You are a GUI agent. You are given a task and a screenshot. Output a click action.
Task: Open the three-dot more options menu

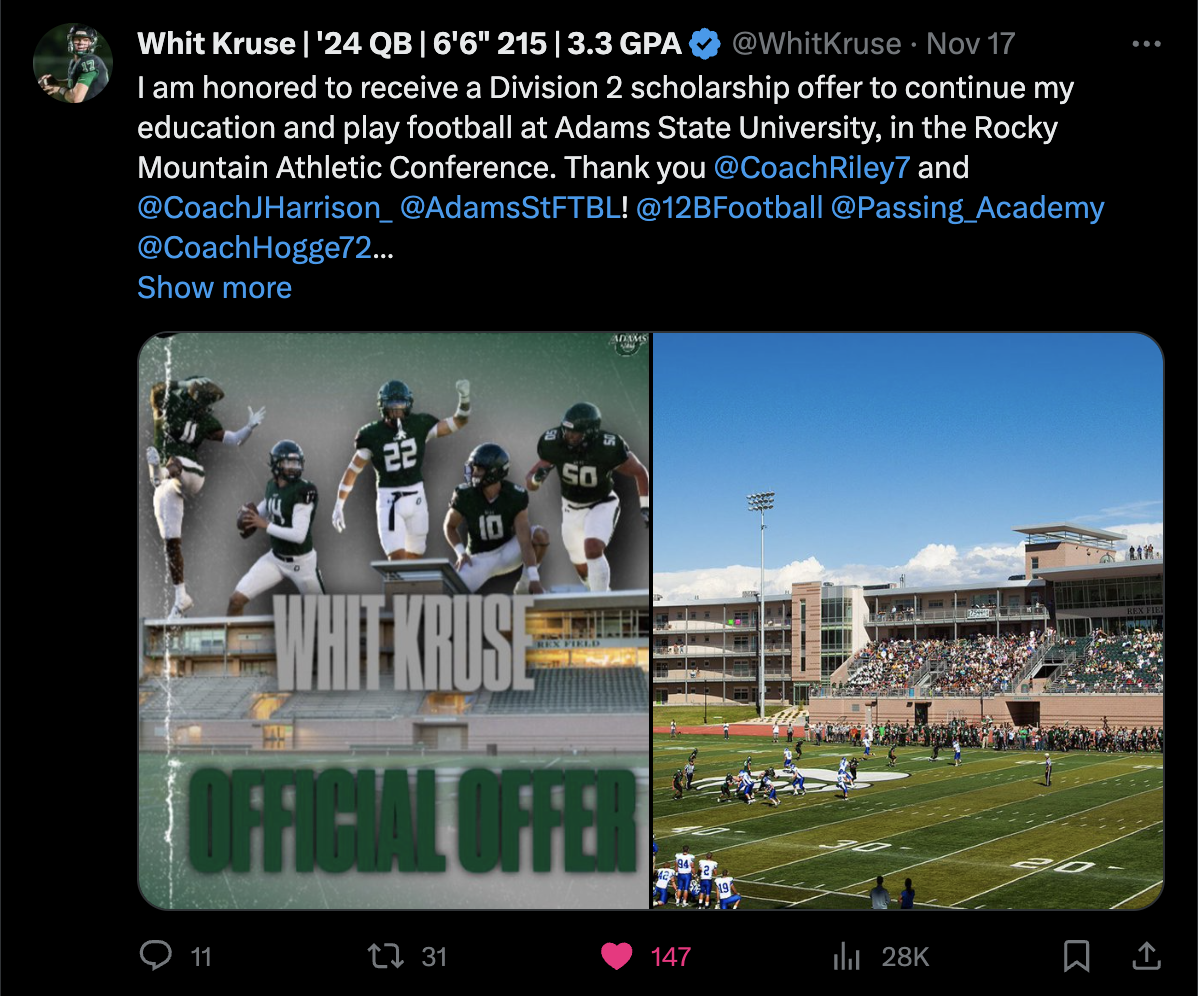point(1146,44)
